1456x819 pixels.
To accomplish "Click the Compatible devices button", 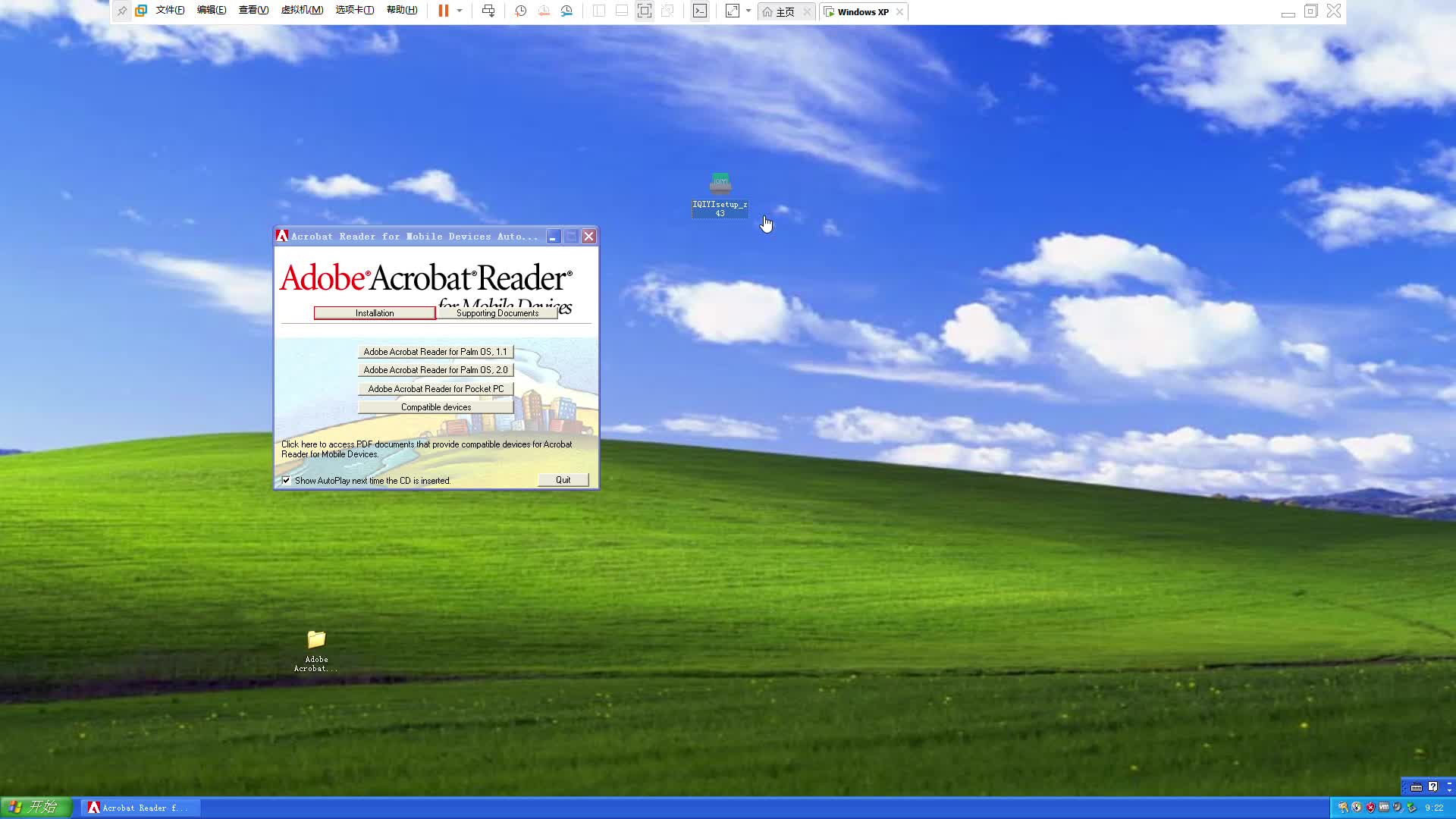I will point(435,407).
